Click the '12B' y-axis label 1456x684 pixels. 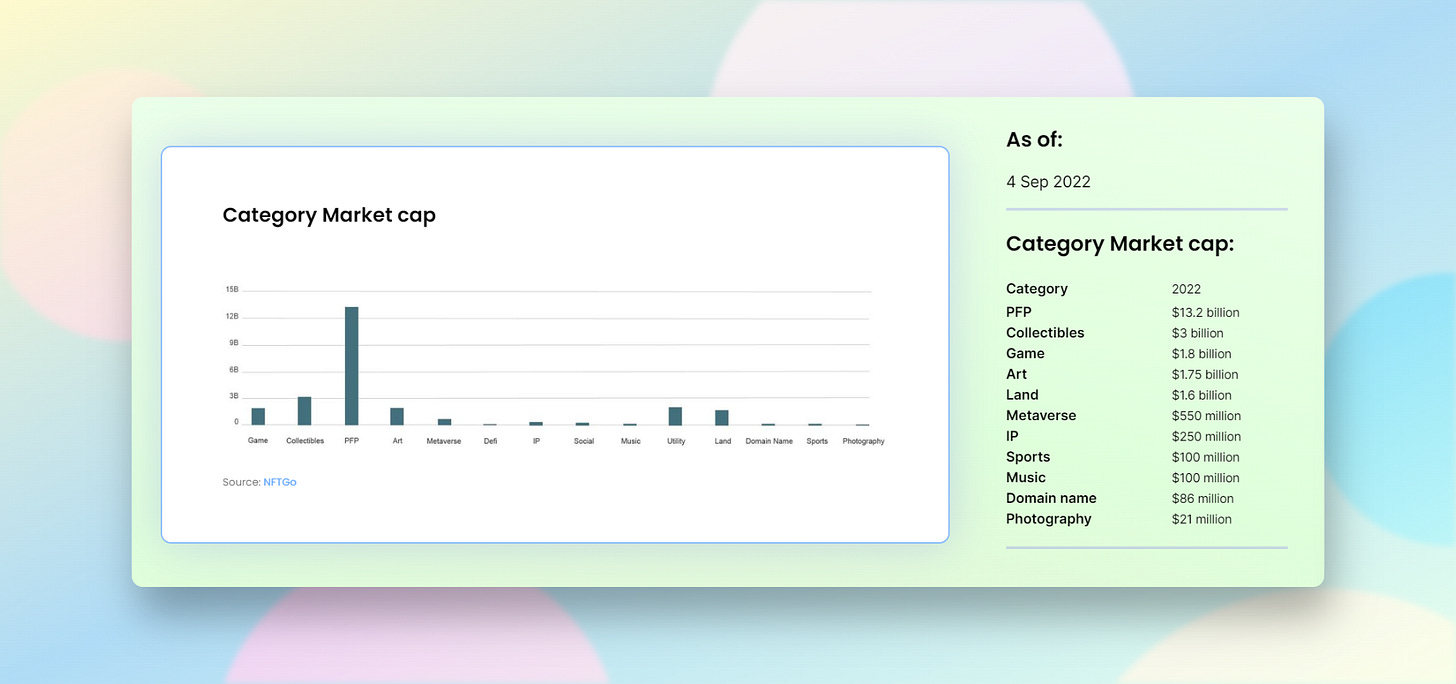click(232, 316)
